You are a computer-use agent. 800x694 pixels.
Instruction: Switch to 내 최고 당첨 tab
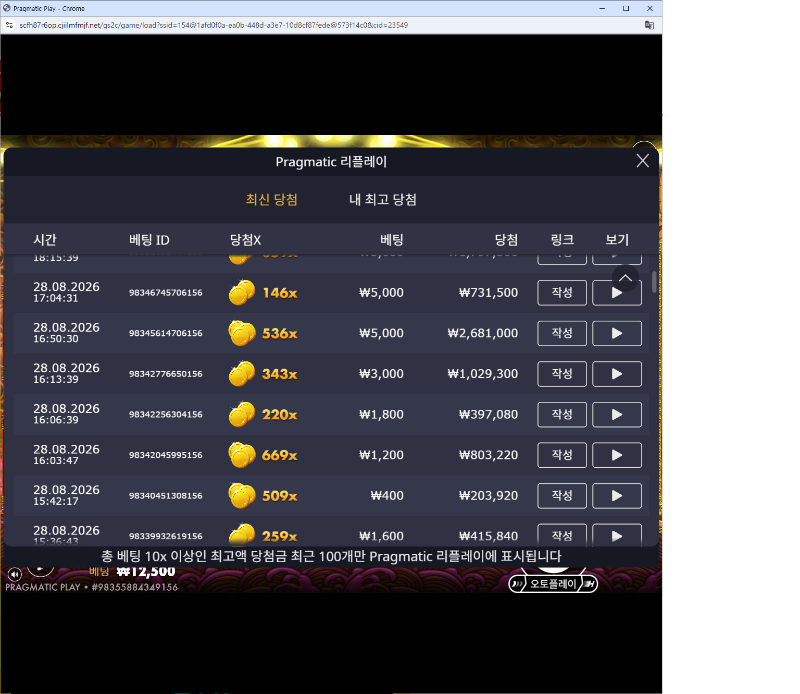(x=383, y=200)
